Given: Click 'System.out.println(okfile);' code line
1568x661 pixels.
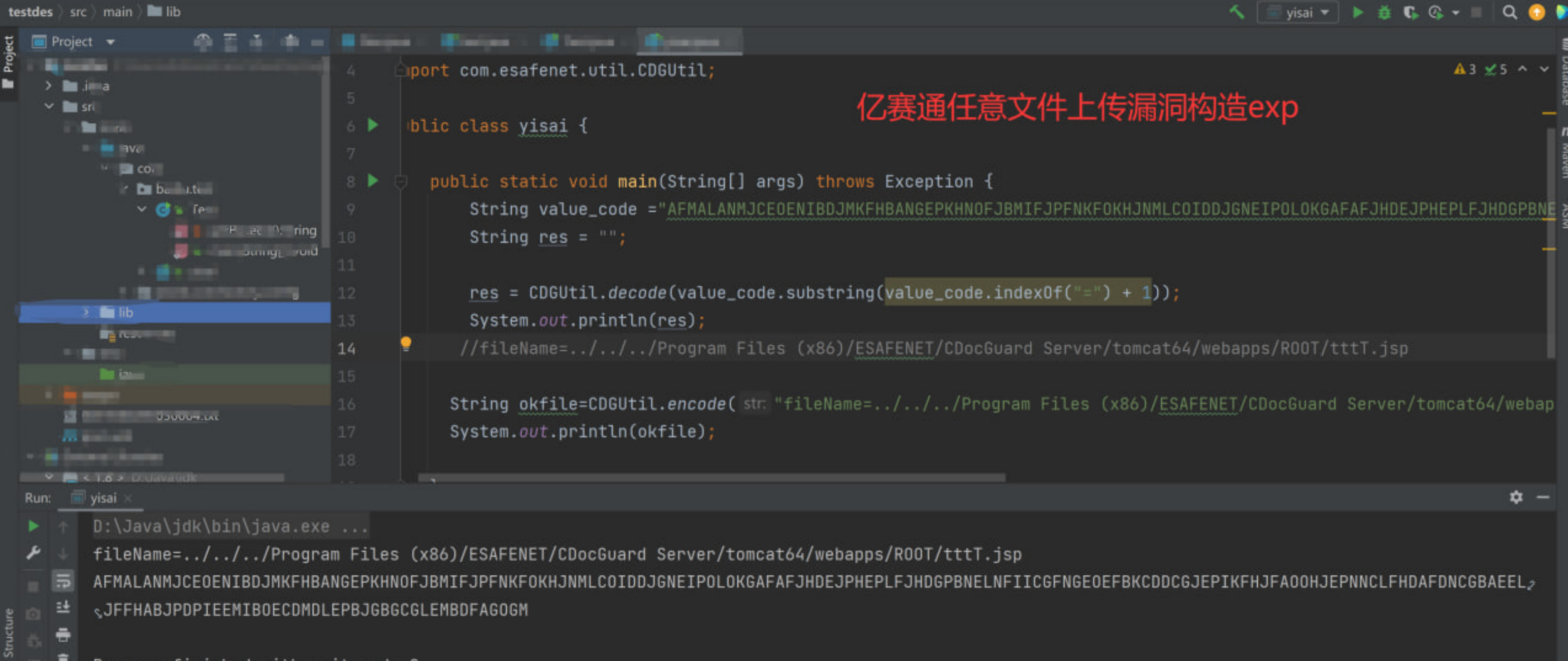Looking at the screenshot, I should (x=582, y=431).
